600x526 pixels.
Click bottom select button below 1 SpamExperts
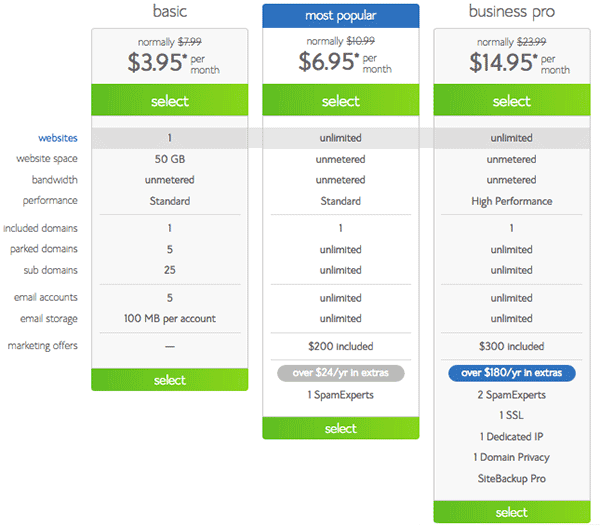tap(341, 428)
